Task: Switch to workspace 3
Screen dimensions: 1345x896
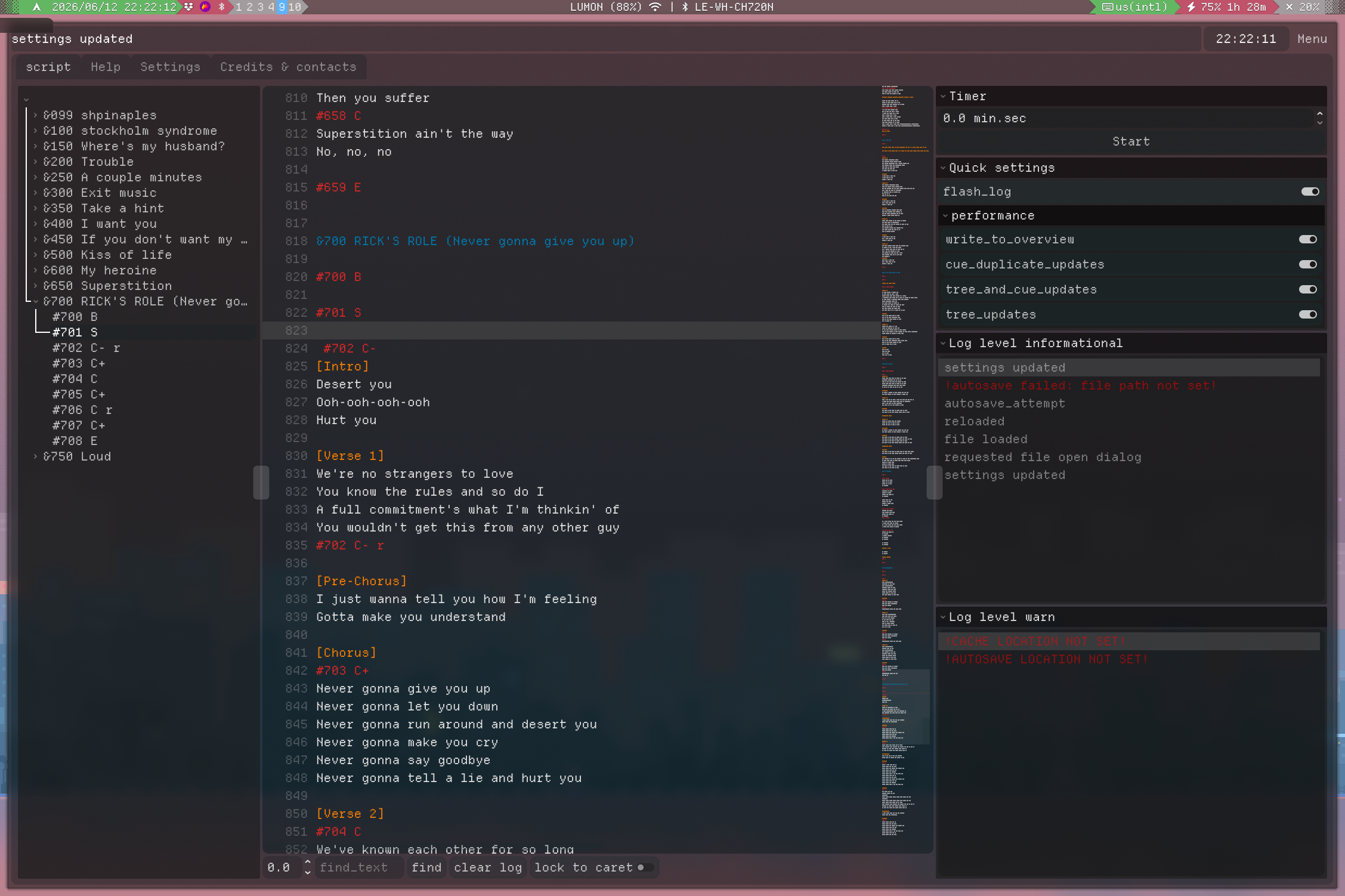Action: (x=260, y=7)
